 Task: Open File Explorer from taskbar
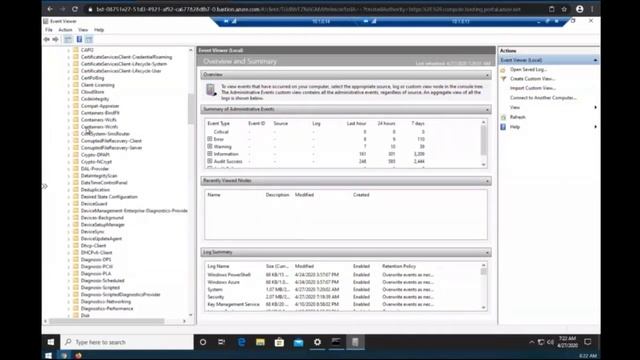(260, 342)
